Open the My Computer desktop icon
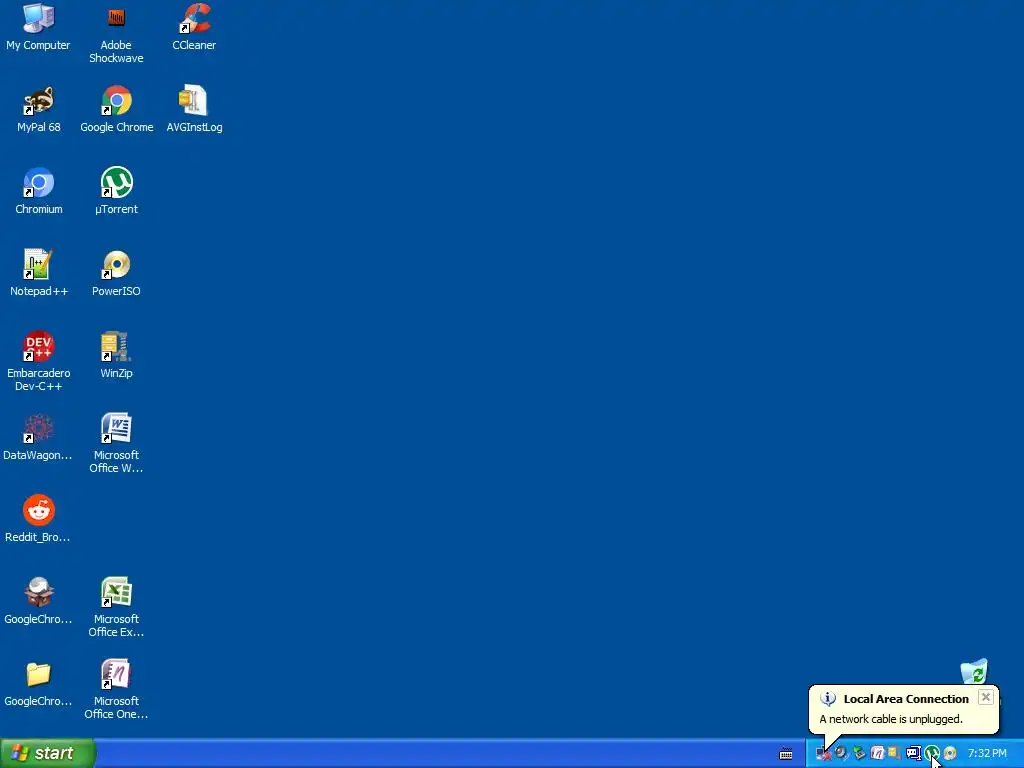Image resolution: width=1024 pixels, height=768 pixels. (x=39, y=27)
